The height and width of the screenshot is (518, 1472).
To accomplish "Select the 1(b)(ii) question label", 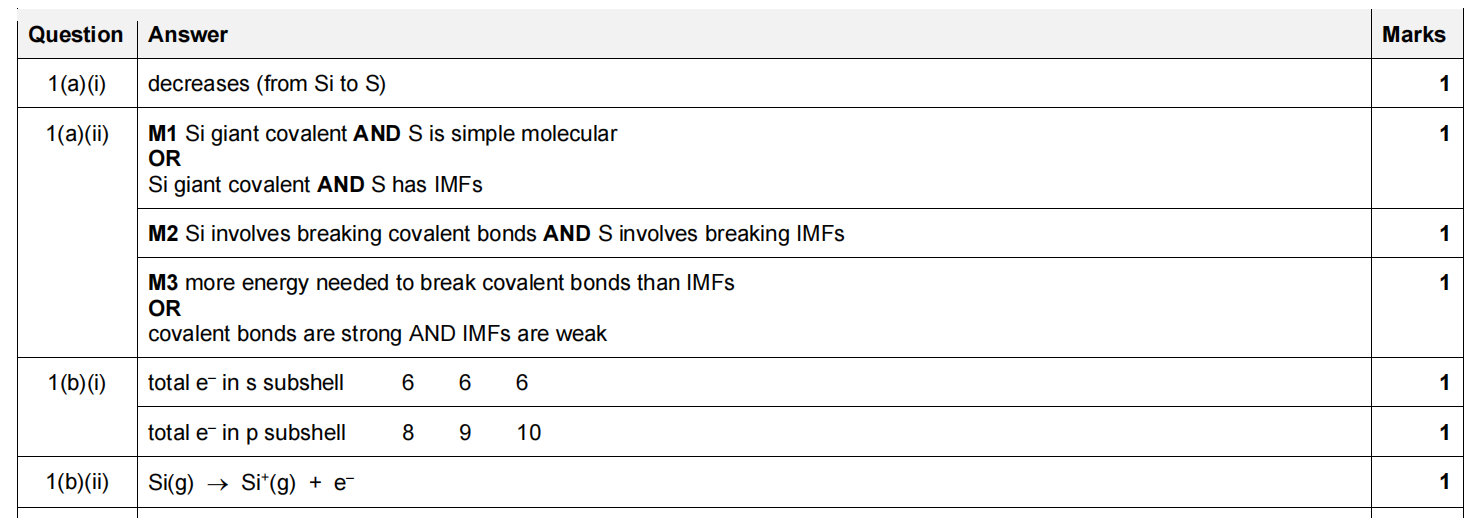I will 77,483.
